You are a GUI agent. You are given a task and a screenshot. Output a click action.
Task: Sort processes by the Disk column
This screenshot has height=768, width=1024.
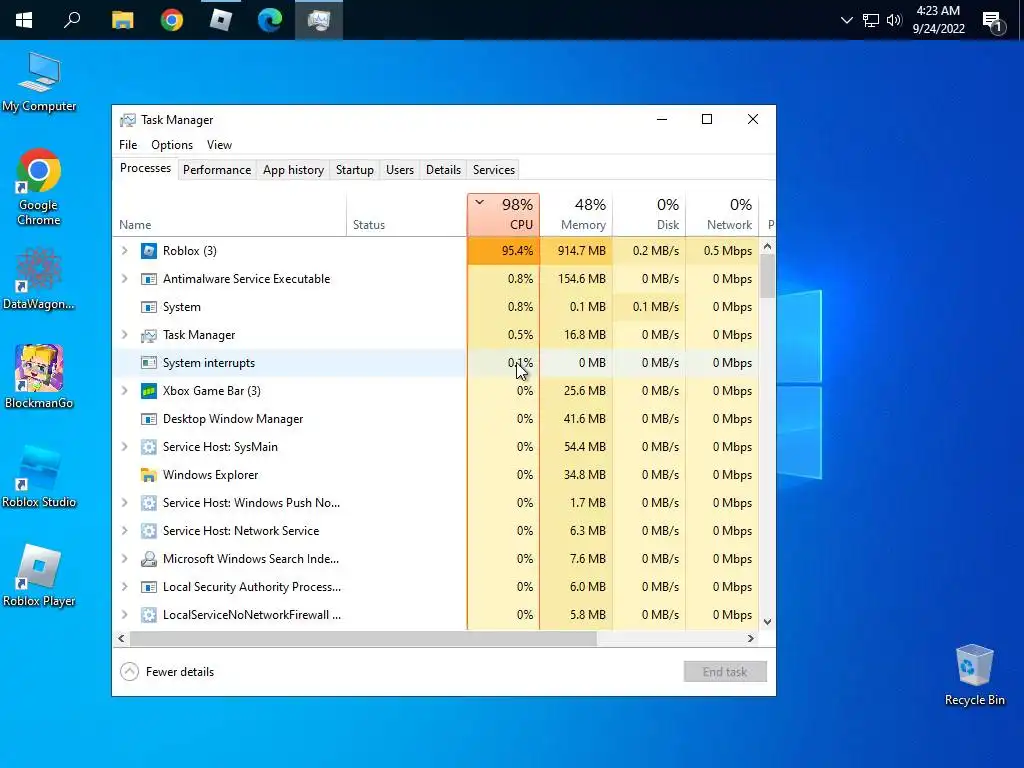(650, 215)
